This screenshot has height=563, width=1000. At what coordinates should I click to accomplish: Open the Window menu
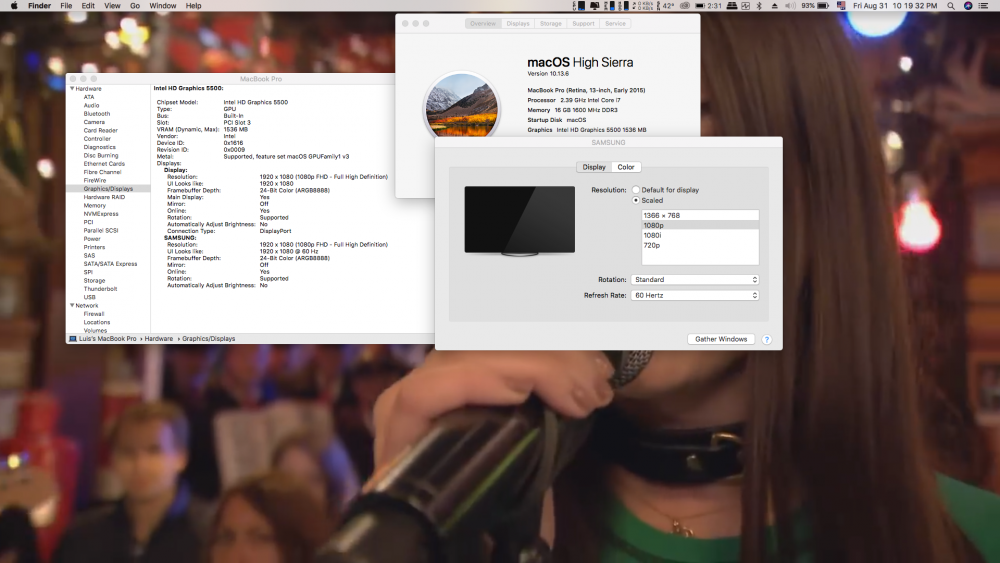[163, 6]
